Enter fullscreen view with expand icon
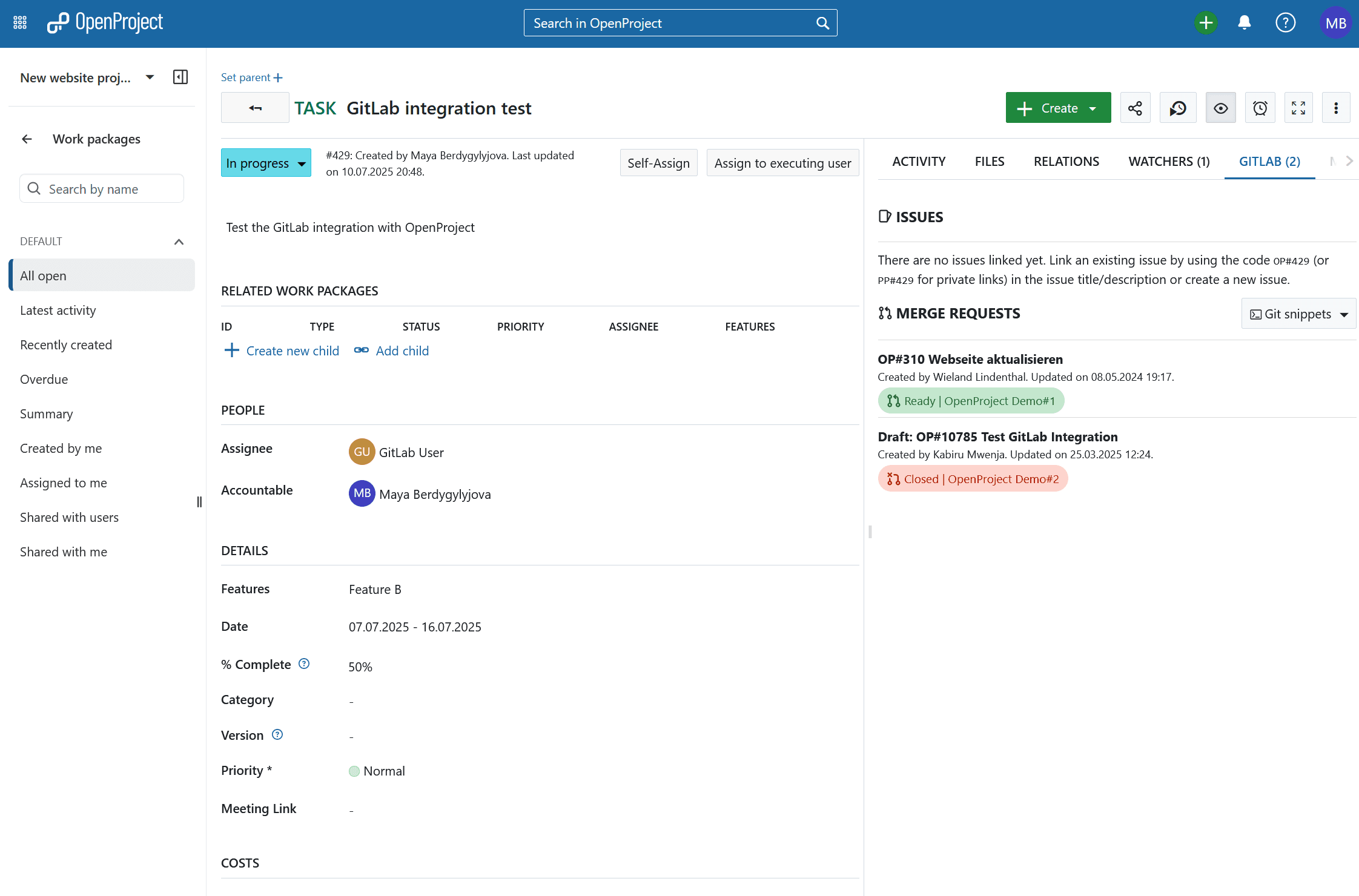This screenshot has height=896, width=1359. coord(1298,108)
